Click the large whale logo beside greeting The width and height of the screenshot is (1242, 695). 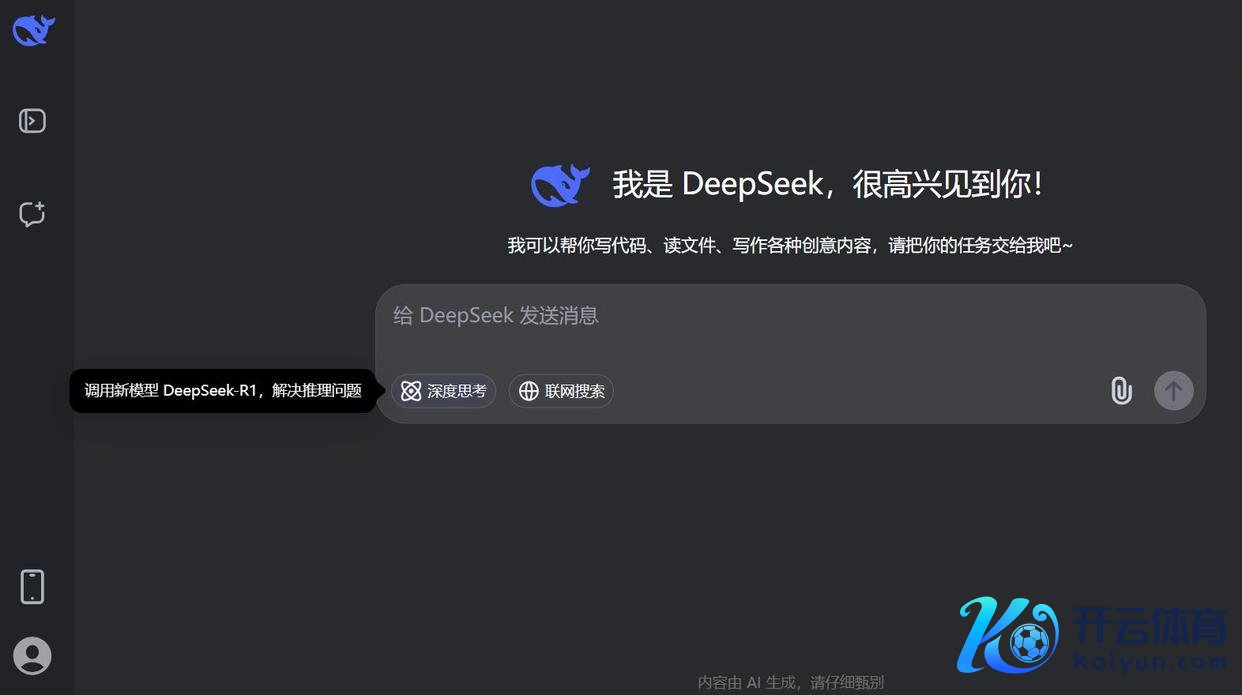coord(560,185)
